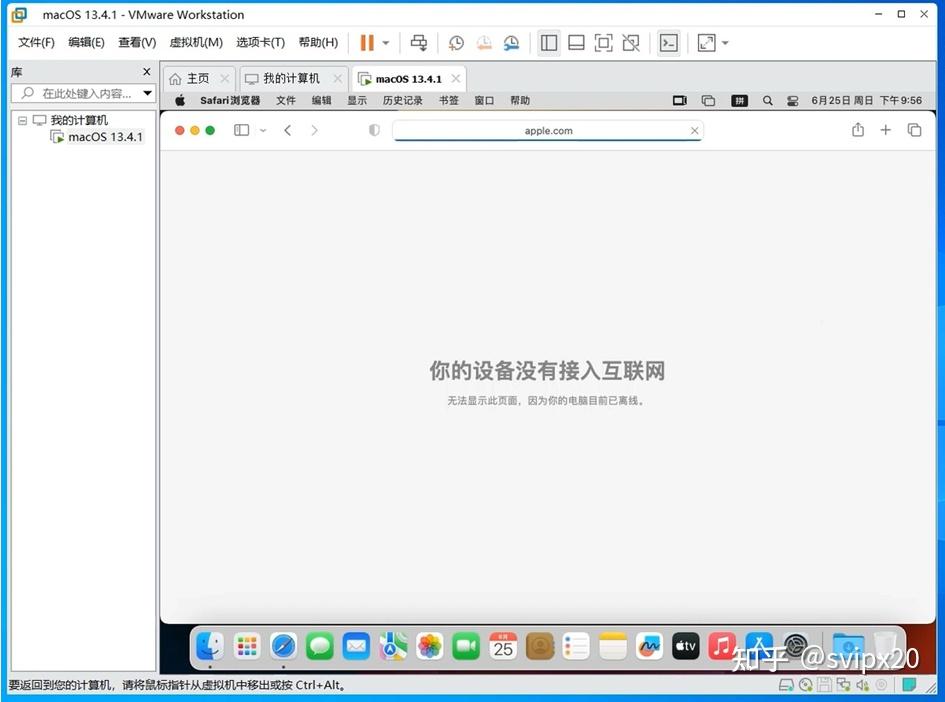The height and width of the screenshot is (702, 945).
Task: Open FaceTime from the Dock
Action: (x=466, y=647)
